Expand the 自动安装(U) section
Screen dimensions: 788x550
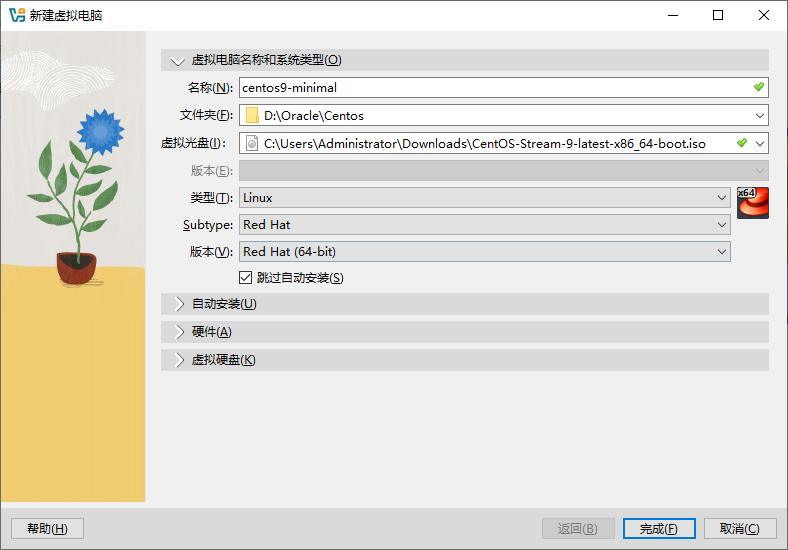pyautogui.click(x=465, y=304)
